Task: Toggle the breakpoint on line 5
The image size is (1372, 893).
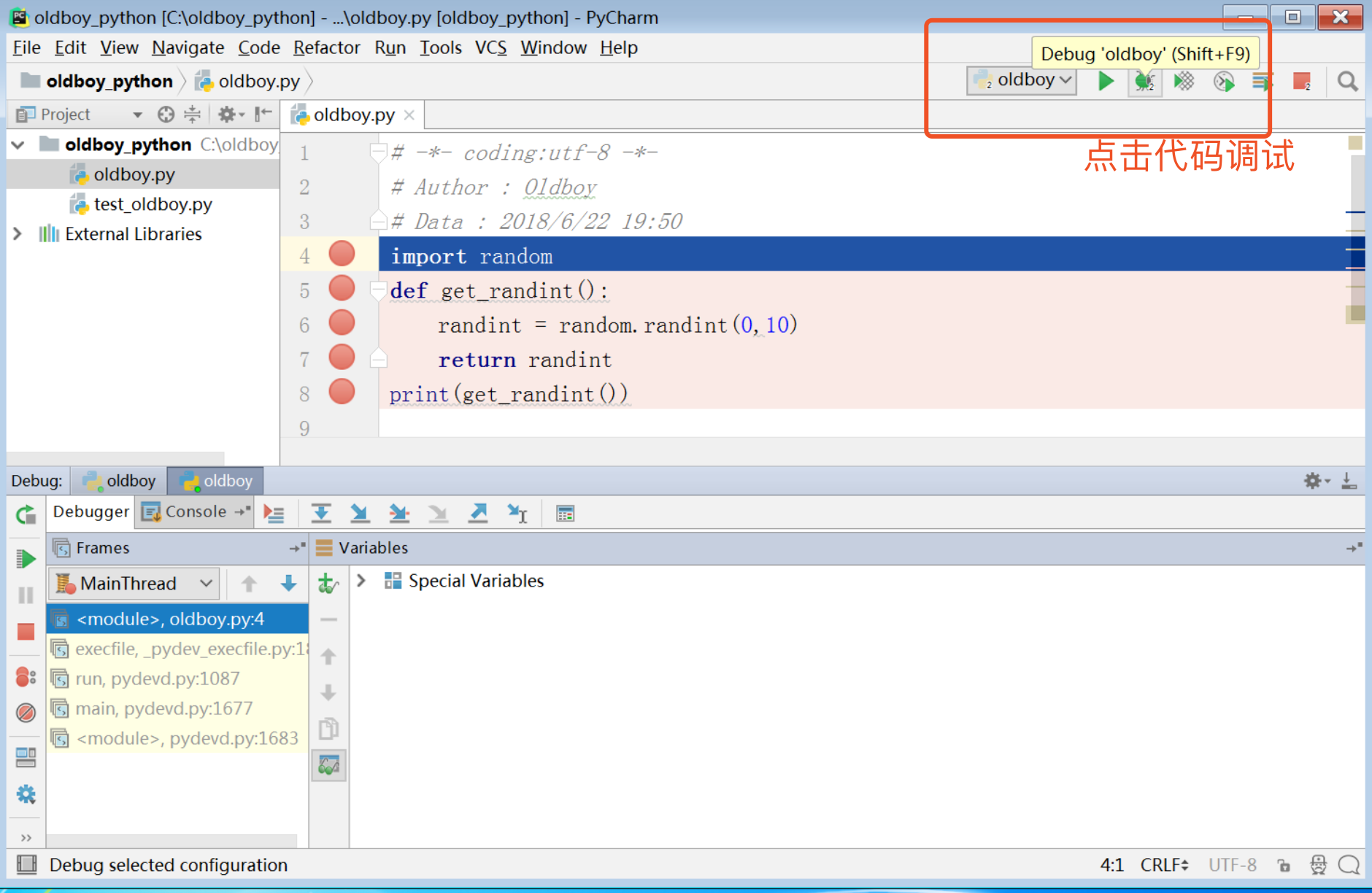Action: coord(342,288)
